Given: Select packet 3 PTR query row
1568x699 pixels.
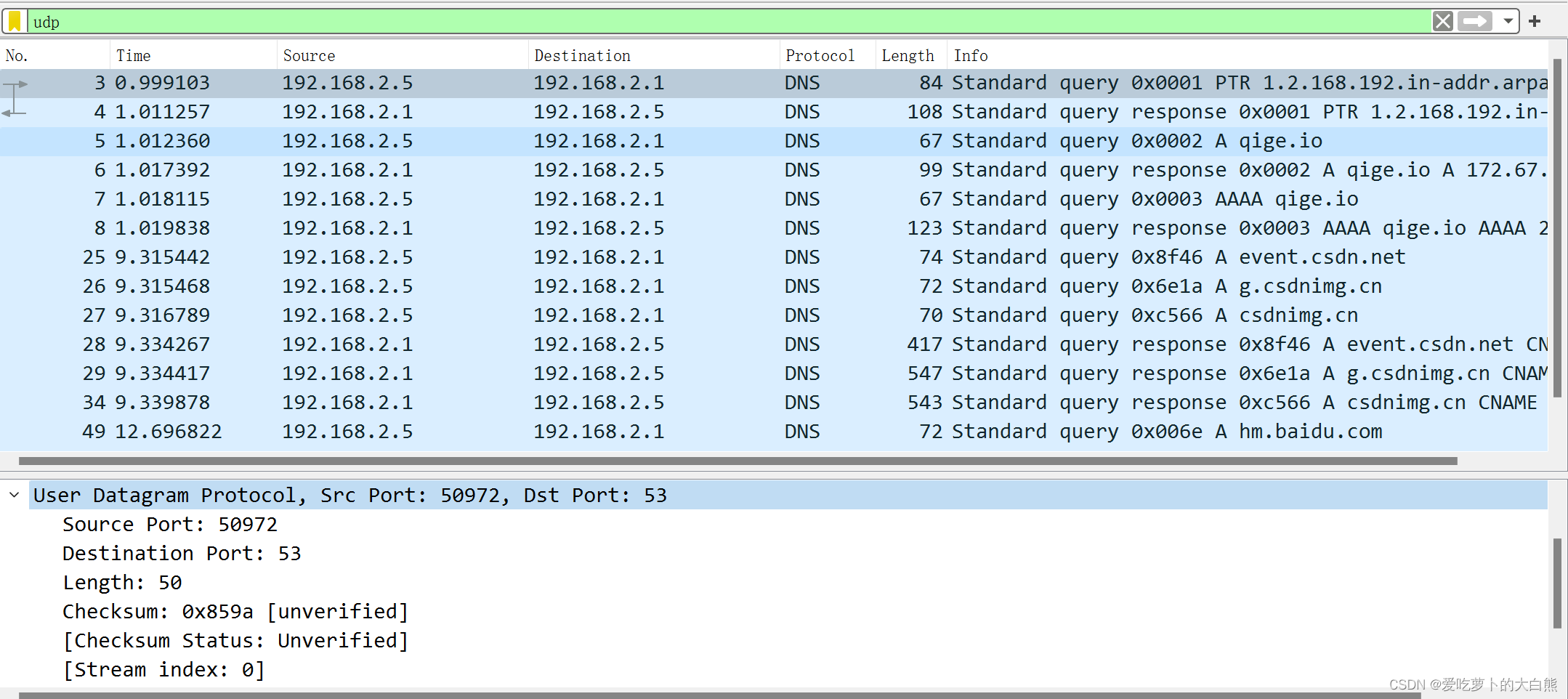Looking at the screenshot, I should 774,83.
